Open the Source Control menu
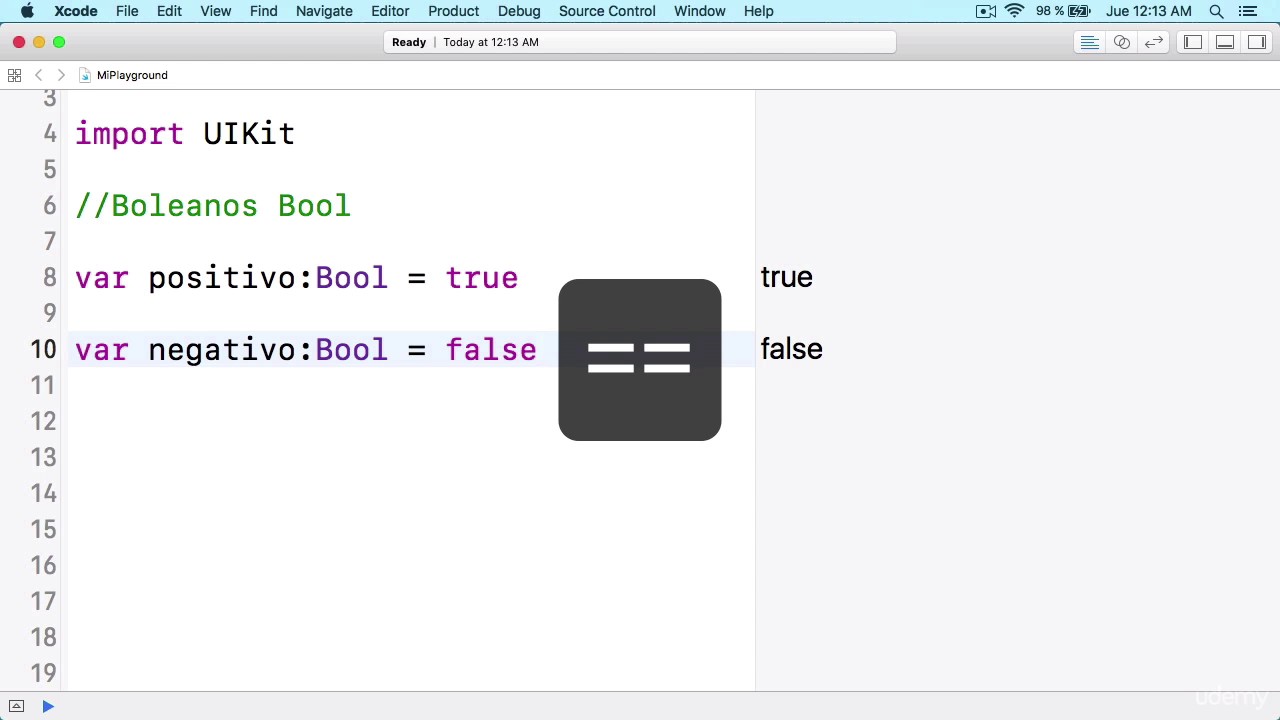The image size is (1280, 720). (x=607, y=11)
